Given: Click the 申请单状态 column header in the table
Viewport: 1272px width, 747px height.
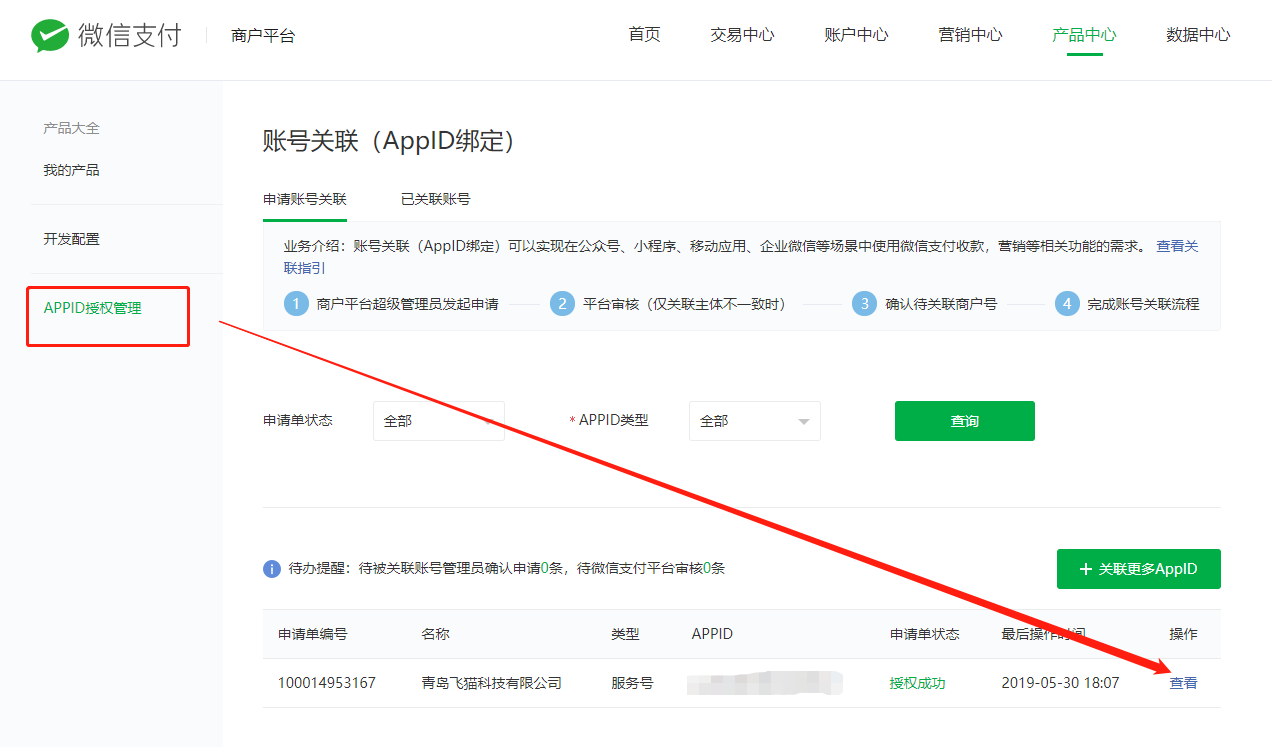Looking at the screenshot, I should click(924, 634).
